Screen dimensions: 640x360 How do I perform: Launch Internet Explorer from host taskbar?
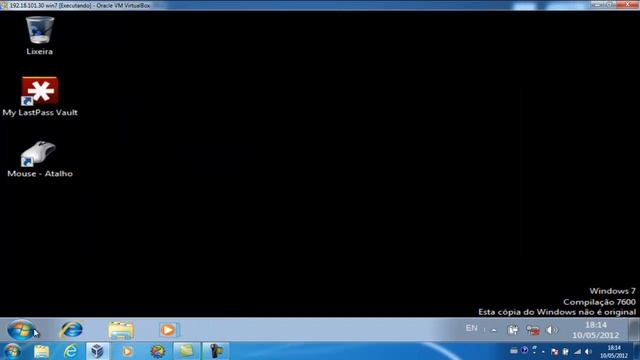tap(71, 351)
